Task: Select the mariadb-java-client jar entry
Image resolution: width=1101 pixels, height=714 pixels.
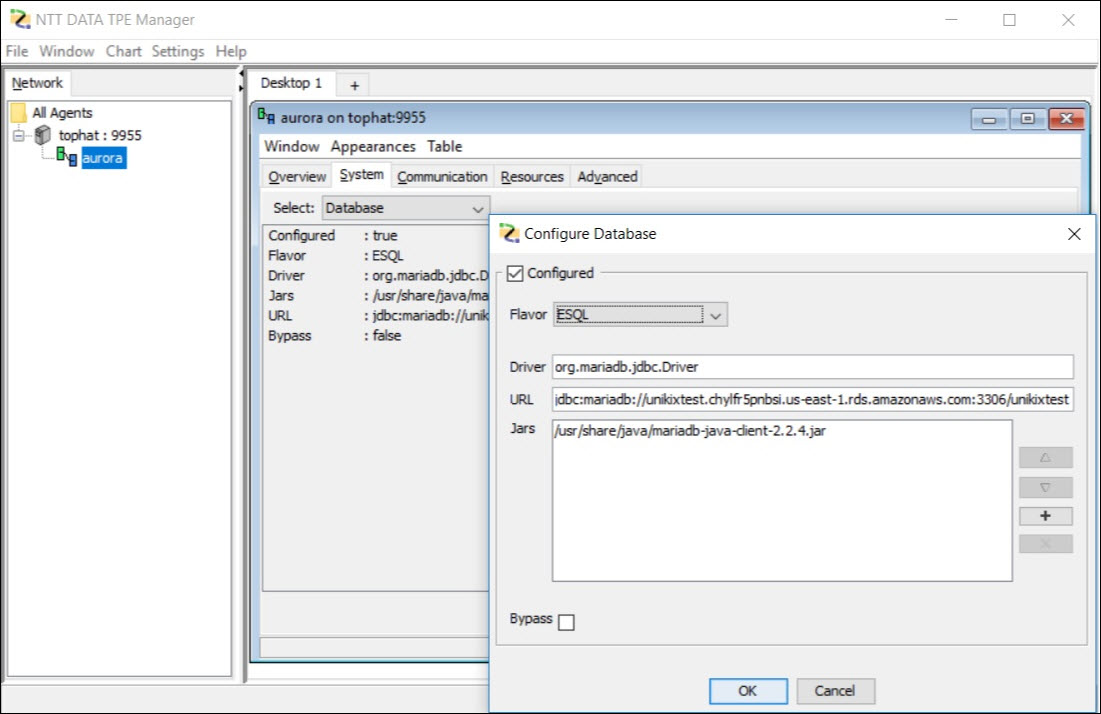Action: click(690, 430)
